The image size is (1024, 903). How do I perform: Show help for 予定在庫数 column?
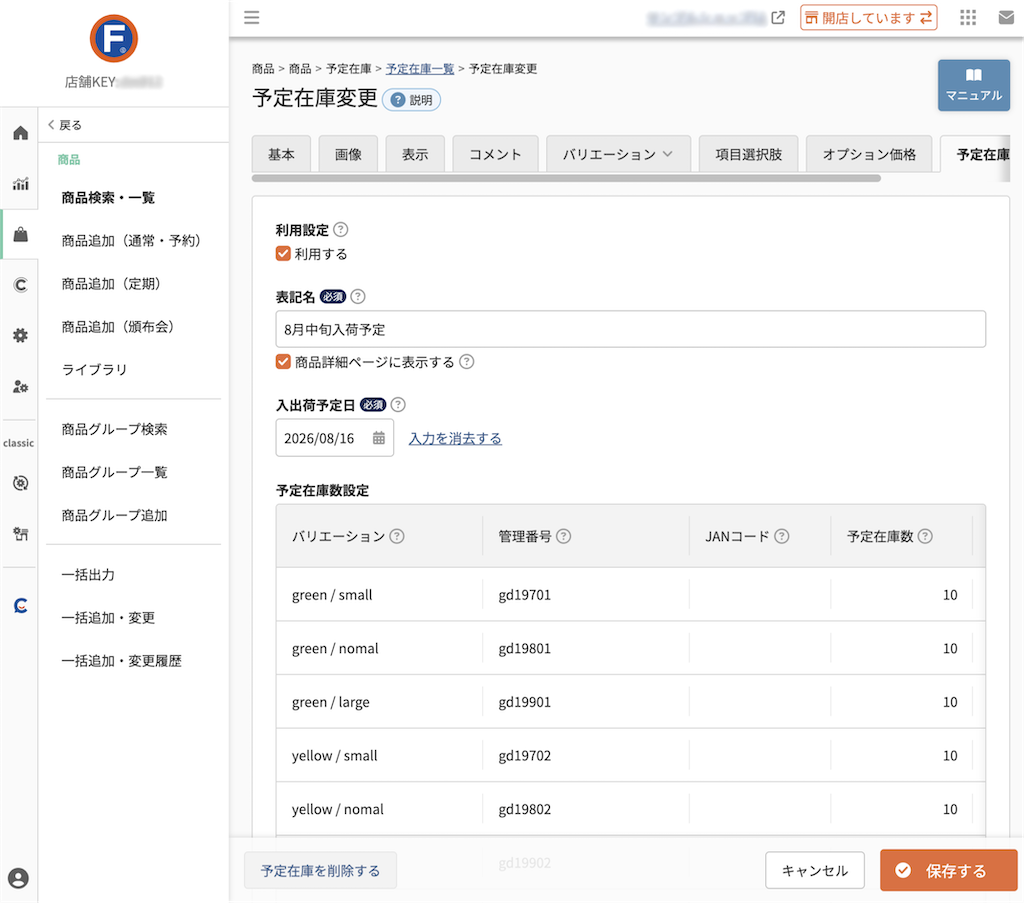pyautogui.click(x=925, y=536)
